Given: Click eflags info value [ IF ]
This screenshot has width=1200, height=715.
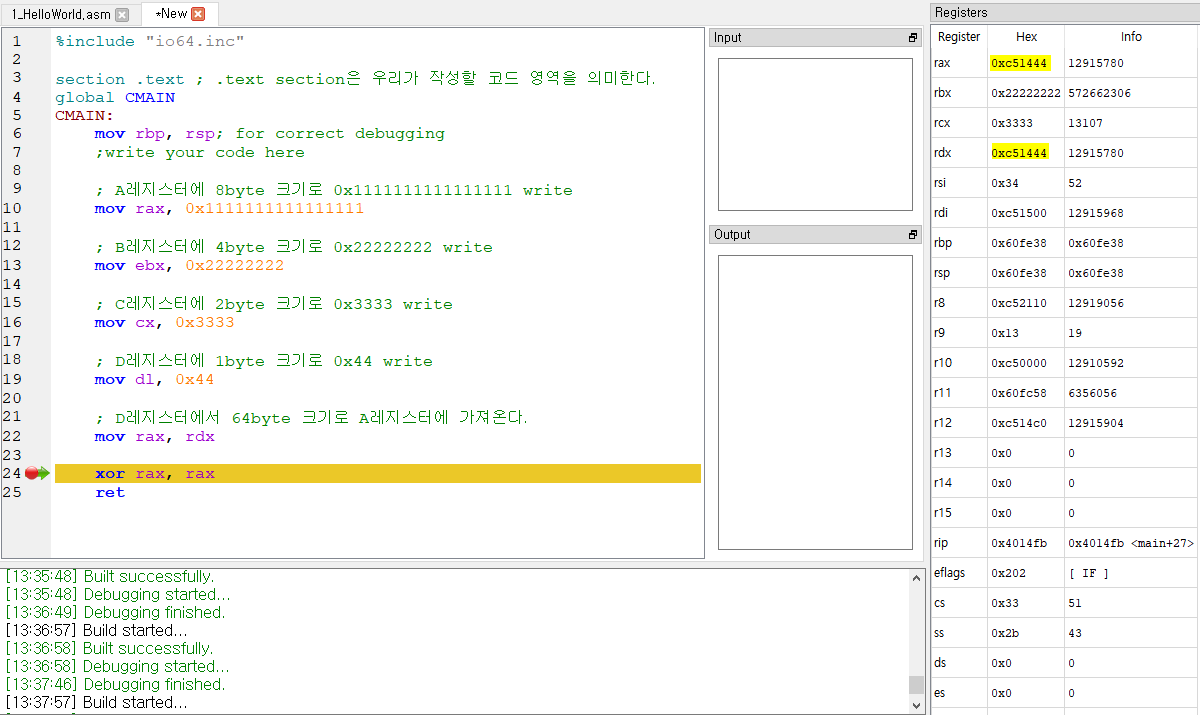Looking at the screenshot, I should pos(1089,573).
